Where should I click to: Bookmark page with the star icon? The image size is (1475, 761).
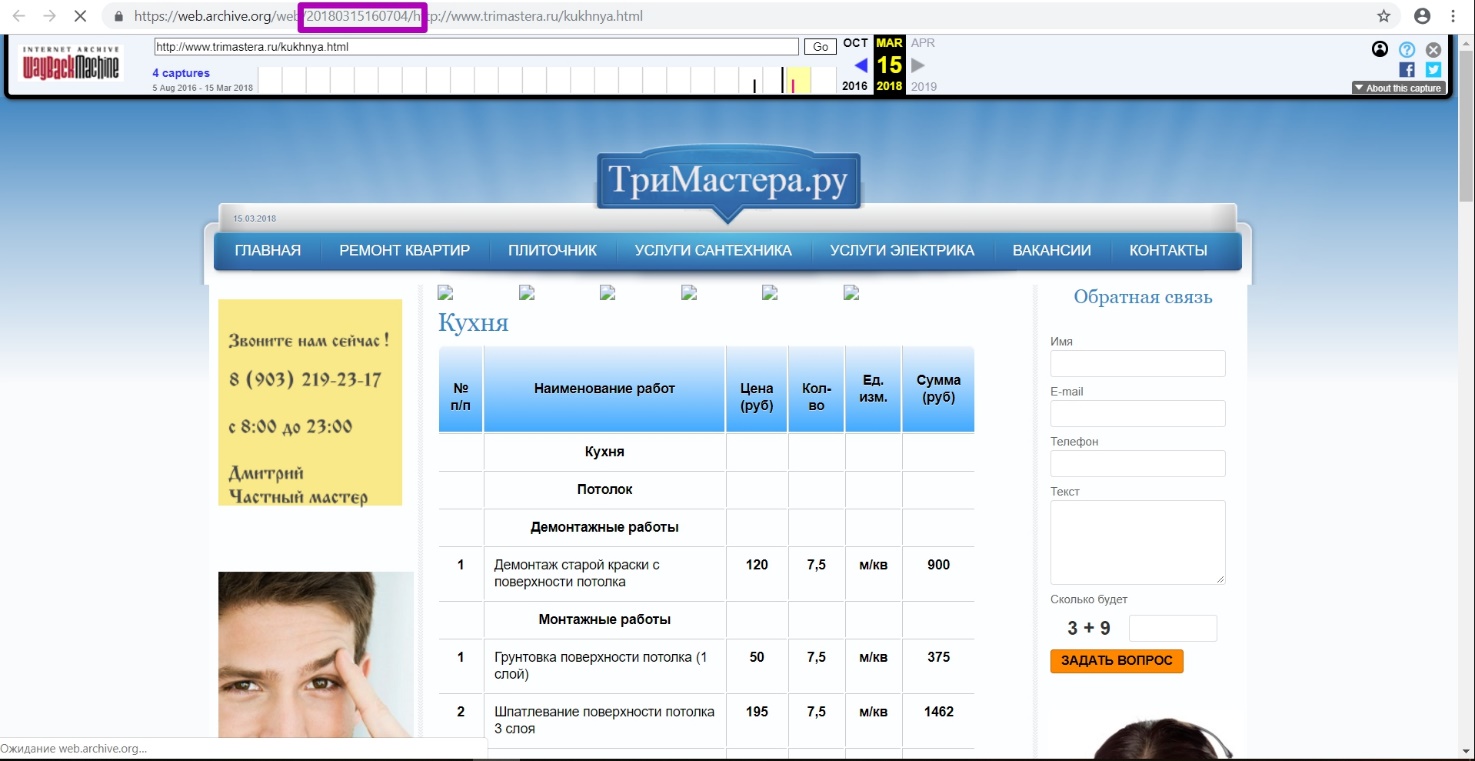click(1384, 17)
